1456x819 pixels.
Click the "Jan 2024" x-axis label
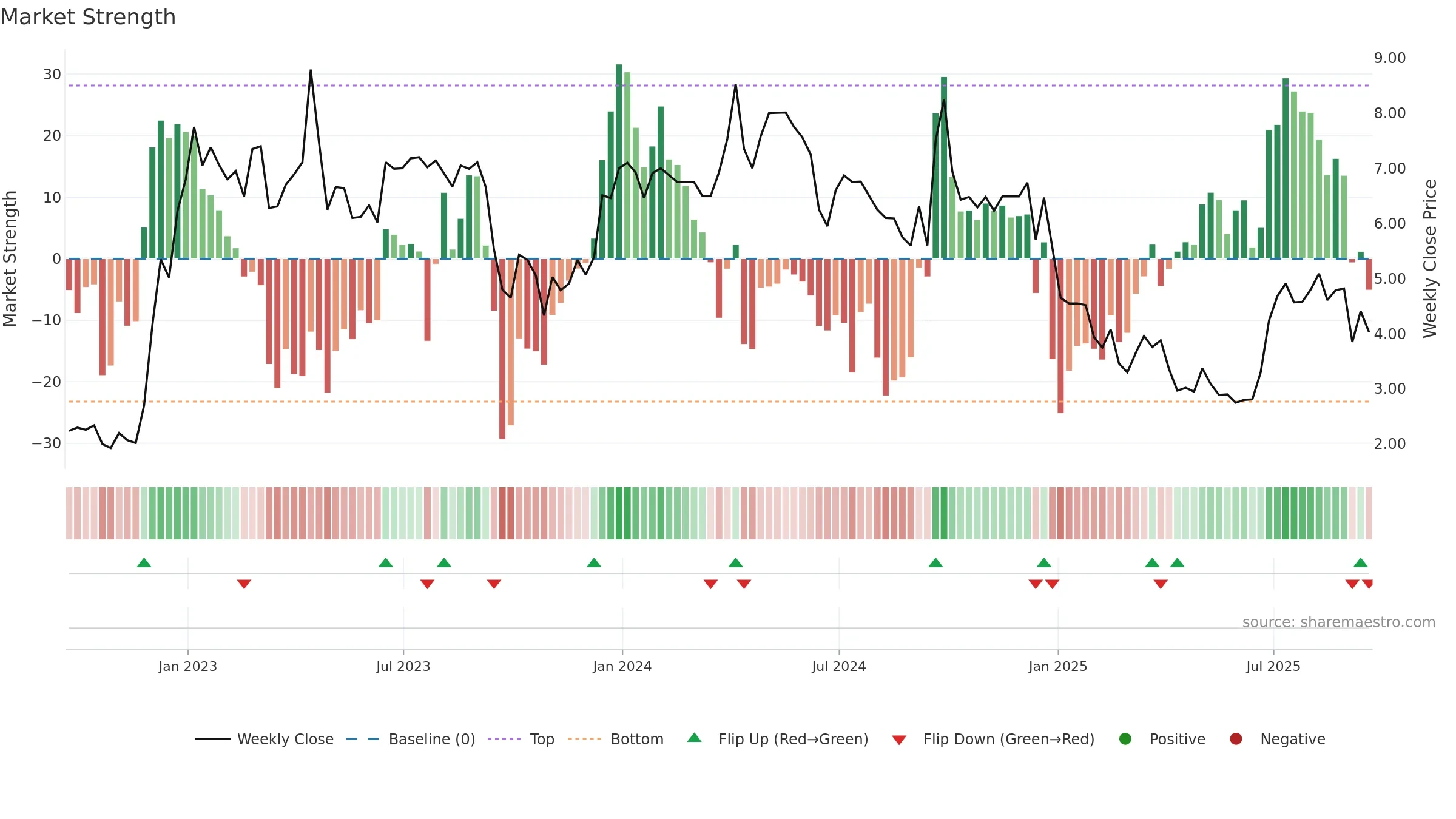(x=622, y=667)
